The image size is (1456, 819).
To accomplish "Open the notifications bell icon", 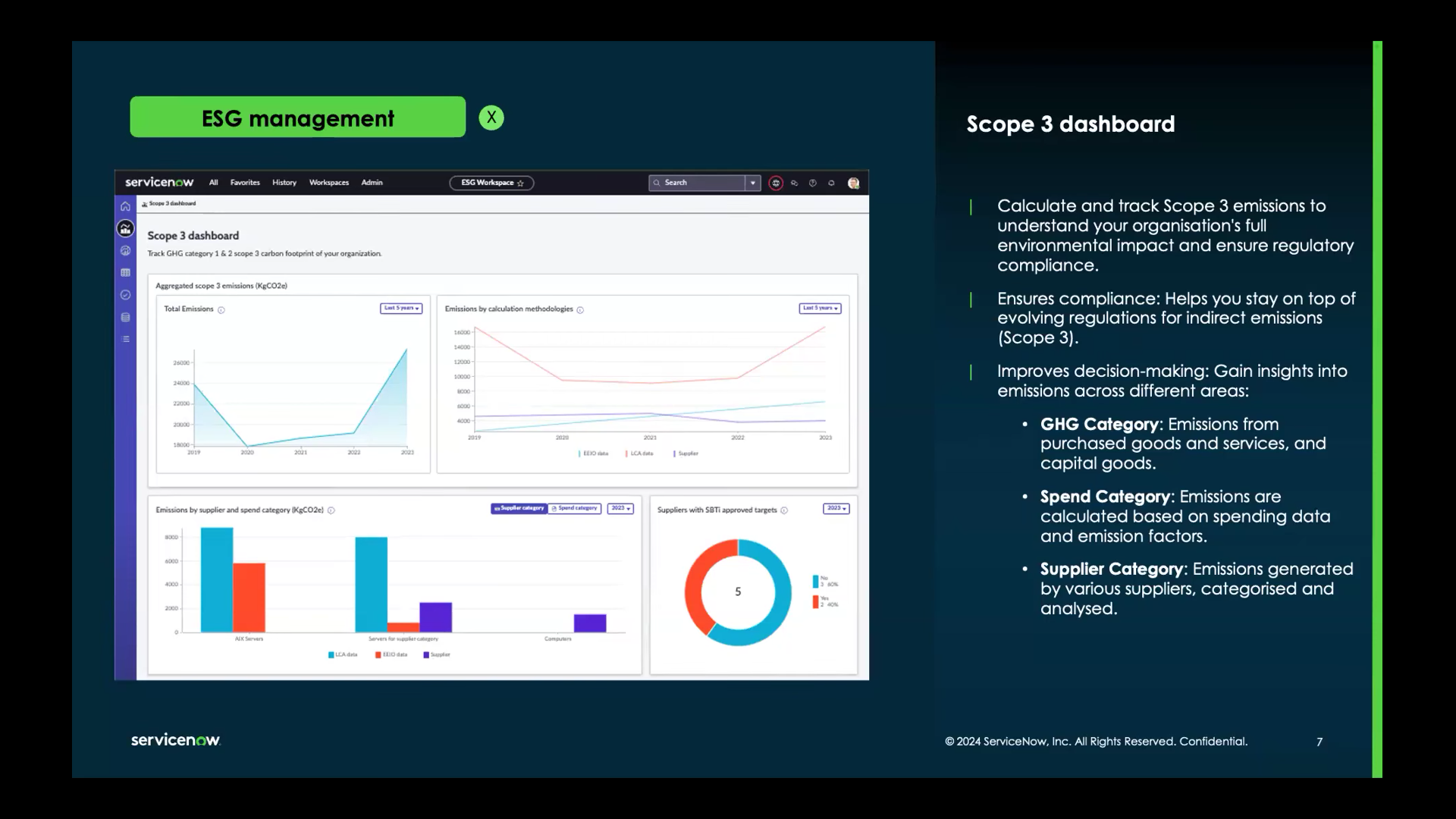I will (x=831, y=183).
